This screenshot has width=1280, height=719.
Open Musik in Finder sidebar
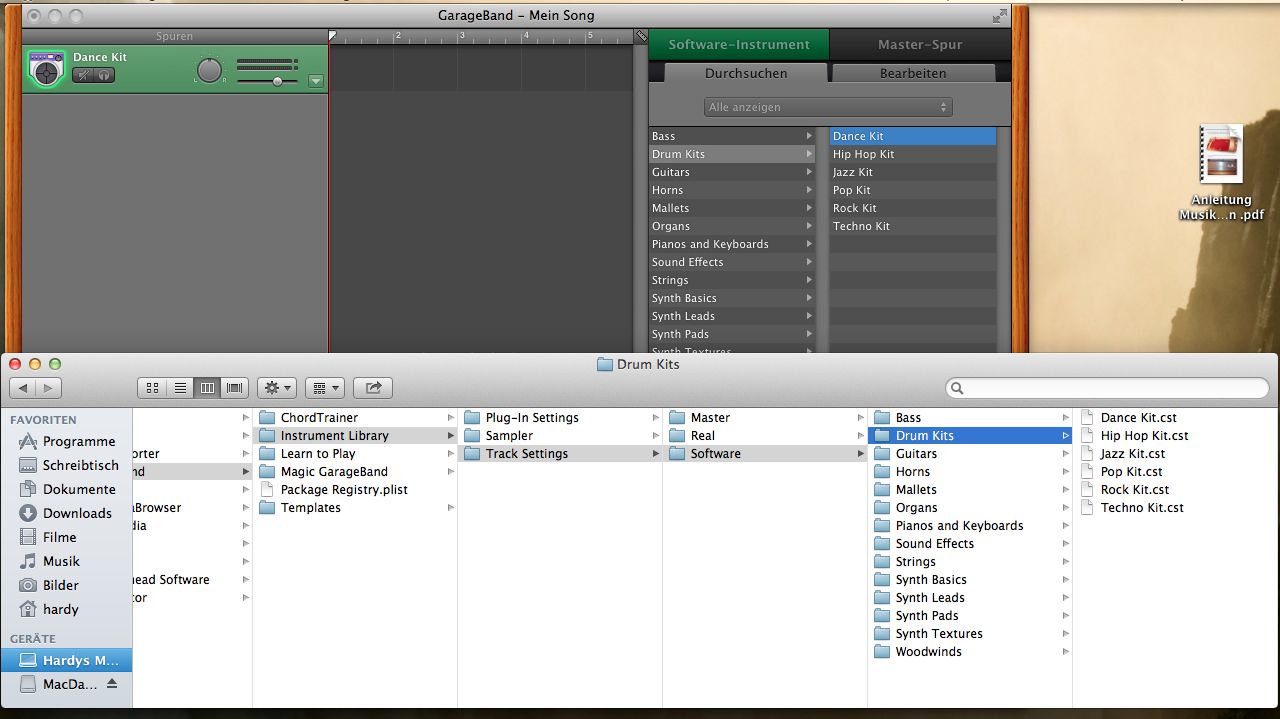click(66, 561)
